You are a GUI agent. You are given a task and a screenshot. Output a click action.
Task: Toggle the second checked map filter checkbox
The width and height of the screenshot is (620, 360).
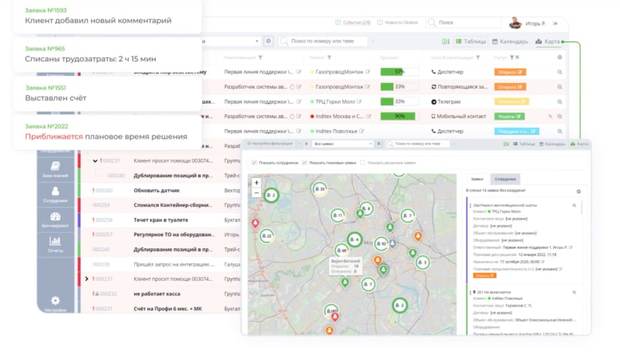304,163
